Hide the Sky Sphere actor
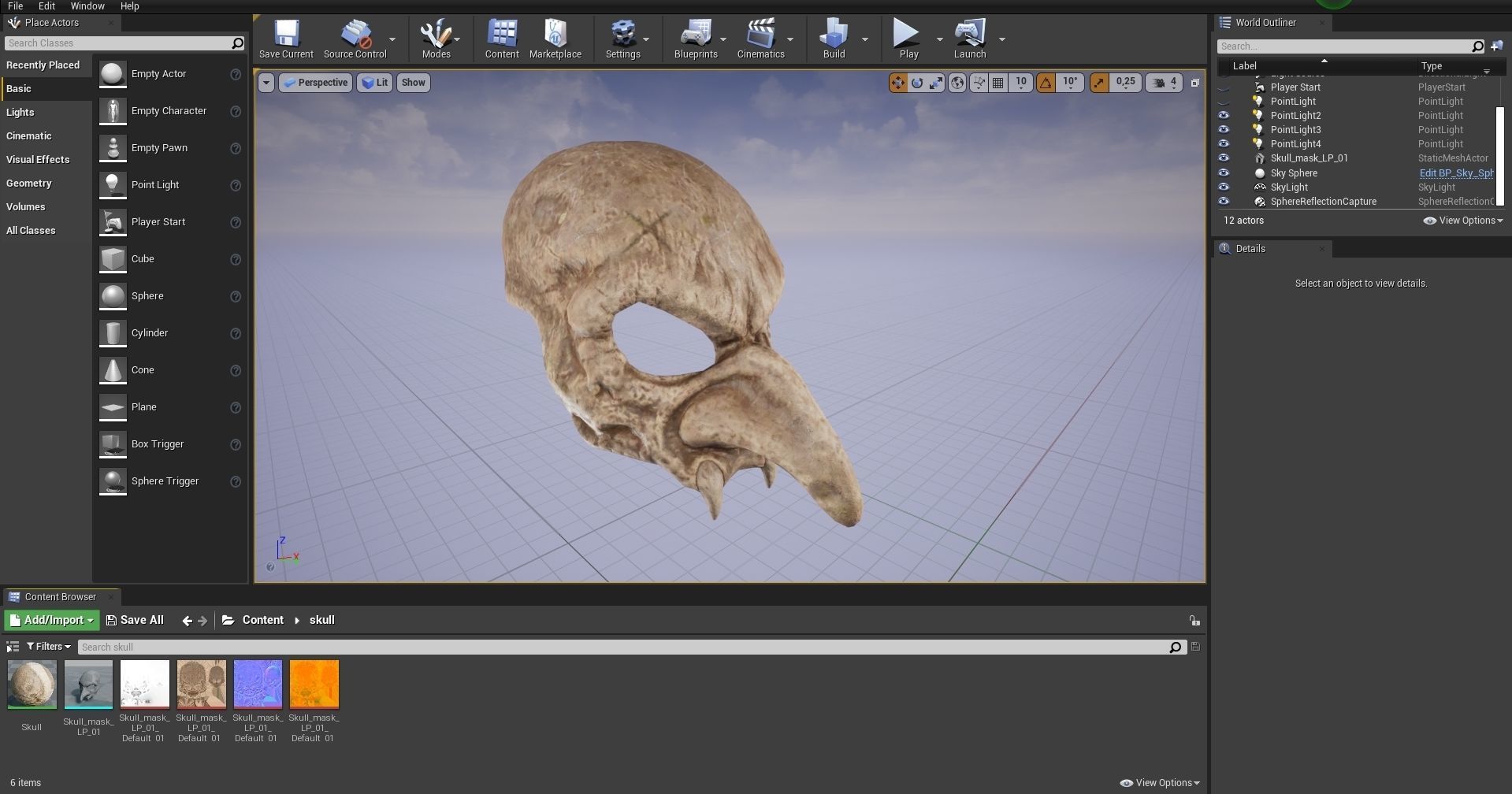 click(1224, 173)
